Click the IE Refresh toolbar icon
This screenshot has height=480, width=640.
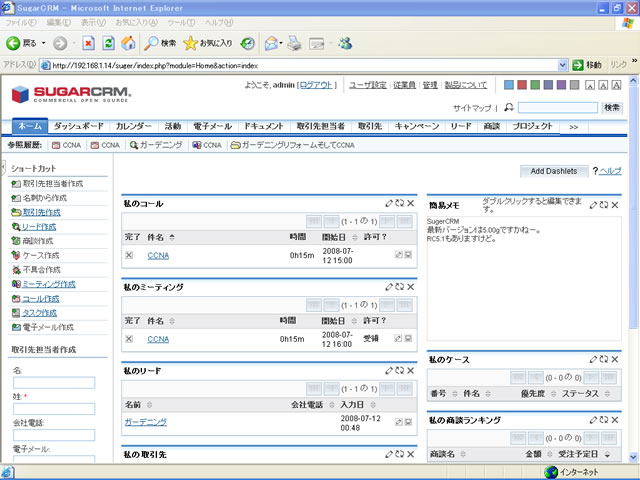pyautogui.click(x=108, y=43)
